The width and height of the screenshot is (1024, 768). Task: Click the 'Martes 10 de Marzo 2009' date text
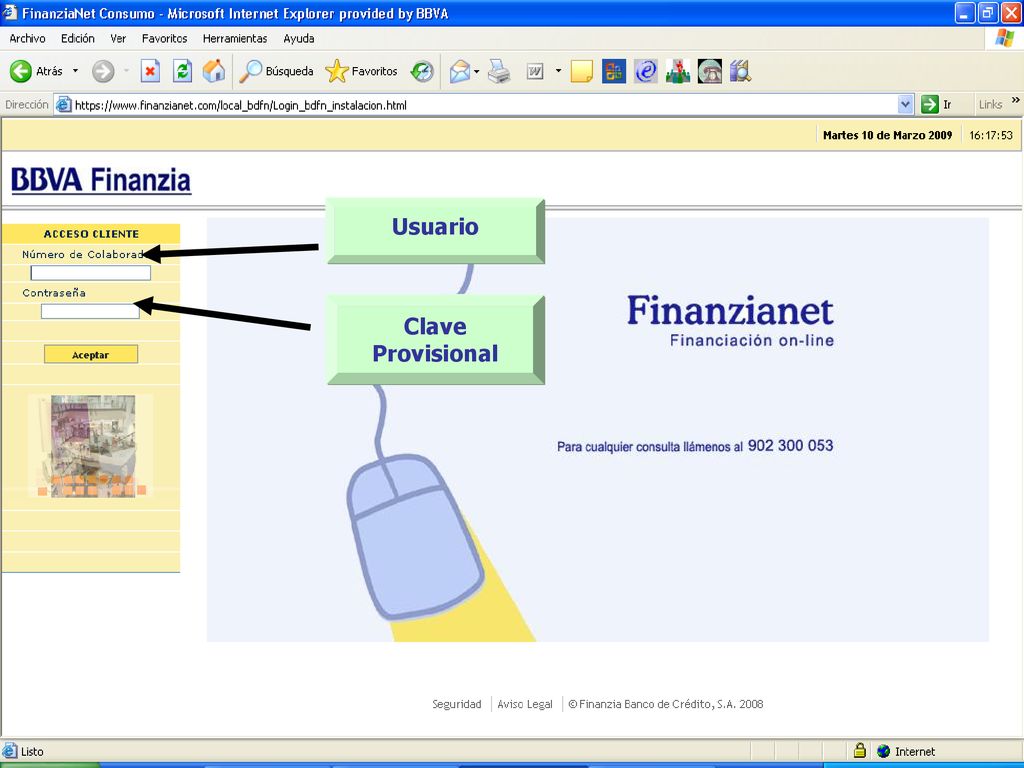(888, 135)
